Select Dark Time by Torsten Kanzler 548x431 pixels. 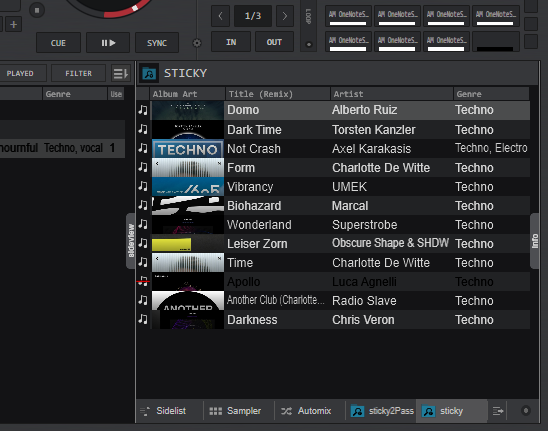340,130
